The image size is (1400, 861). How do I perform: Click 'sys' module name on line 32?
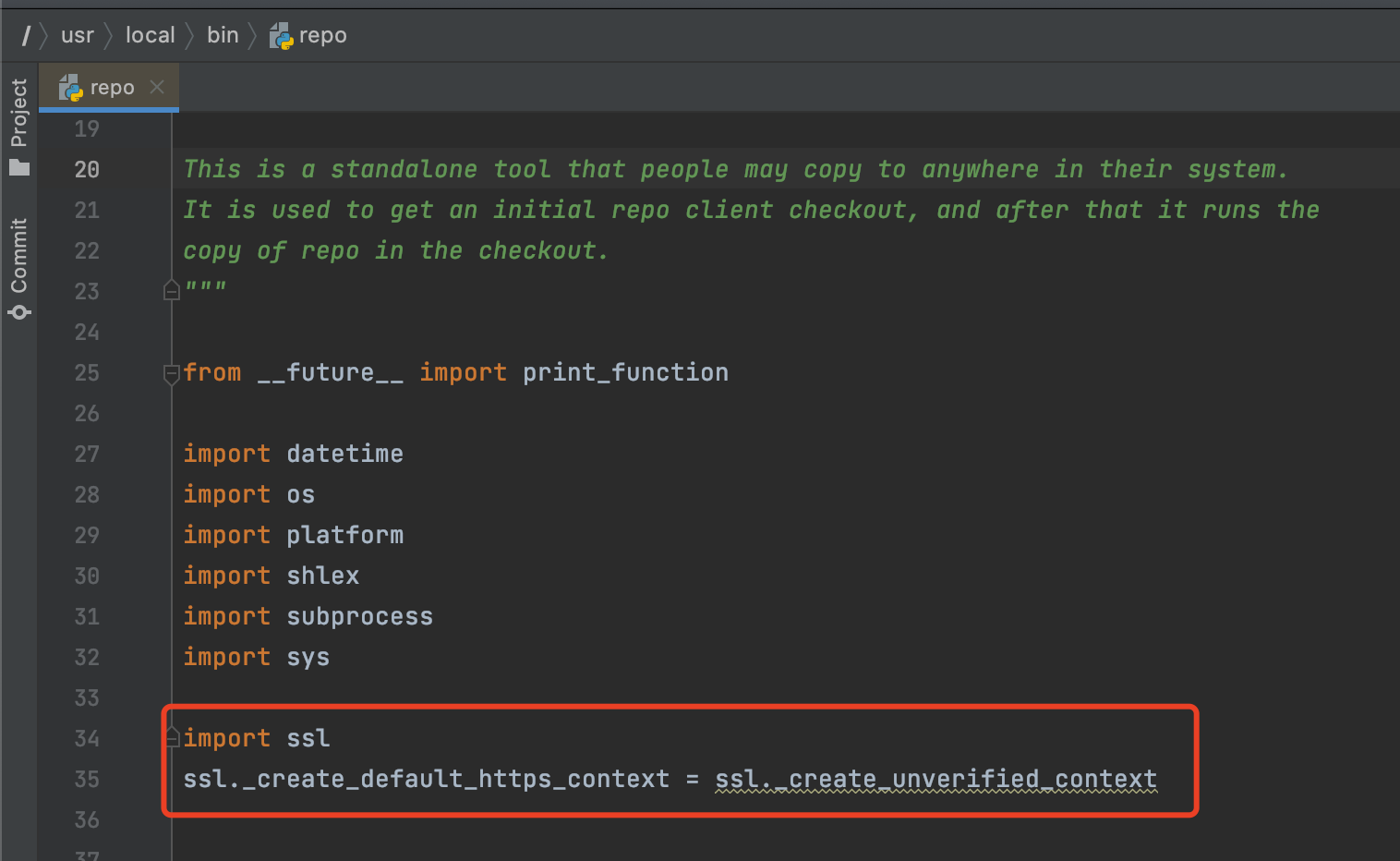308,658
